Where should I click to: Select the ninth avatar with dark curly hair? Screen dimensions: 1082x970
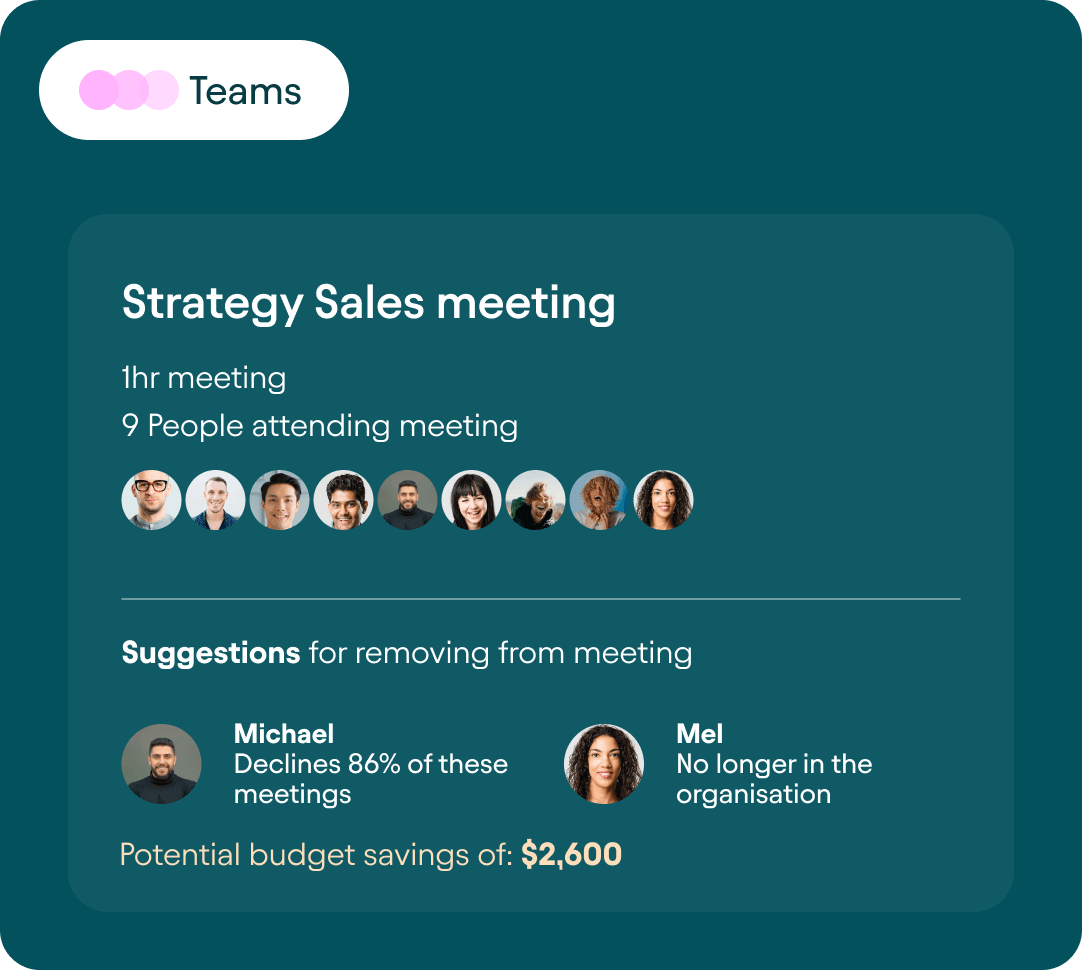click(663, 500)
